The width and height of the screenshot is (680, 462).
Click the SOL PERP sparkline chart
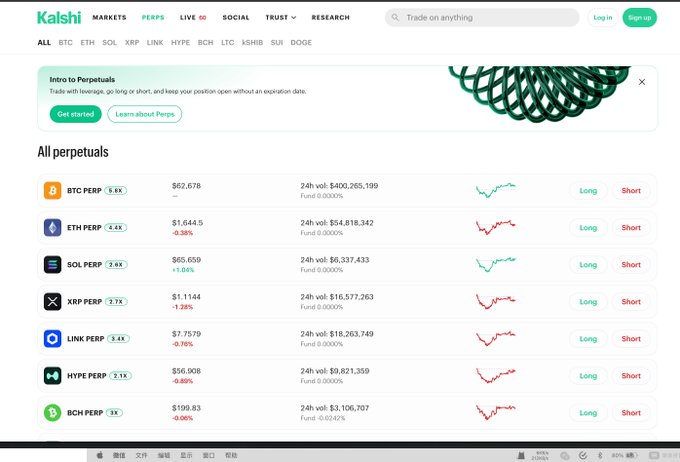coord(496,264)
